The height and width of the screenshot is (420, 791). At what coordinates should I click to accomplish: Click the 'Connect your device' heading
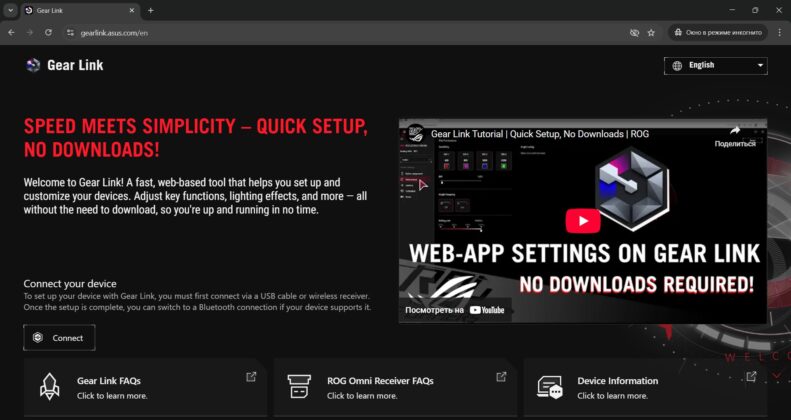point(70,283)
